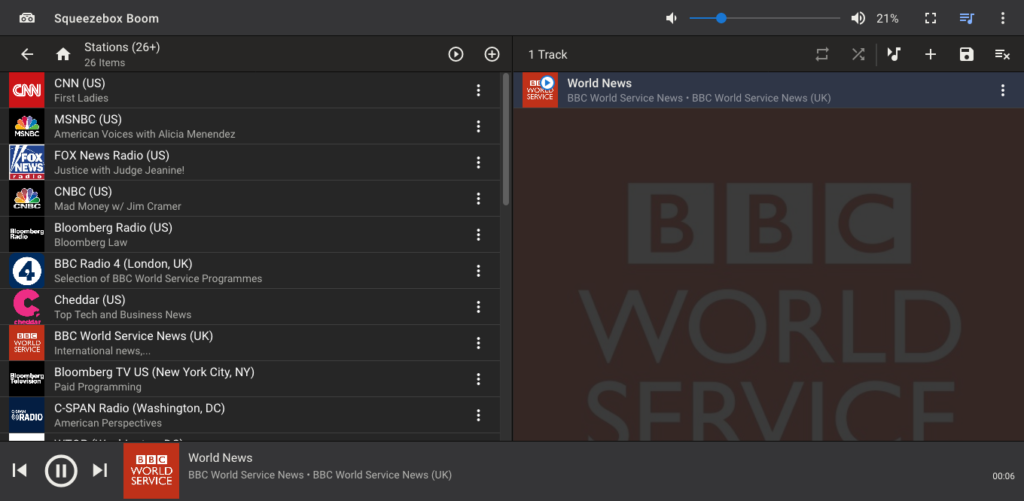
Task: Open the three-dot menu for Cheddar (US)
Action: 478,306
